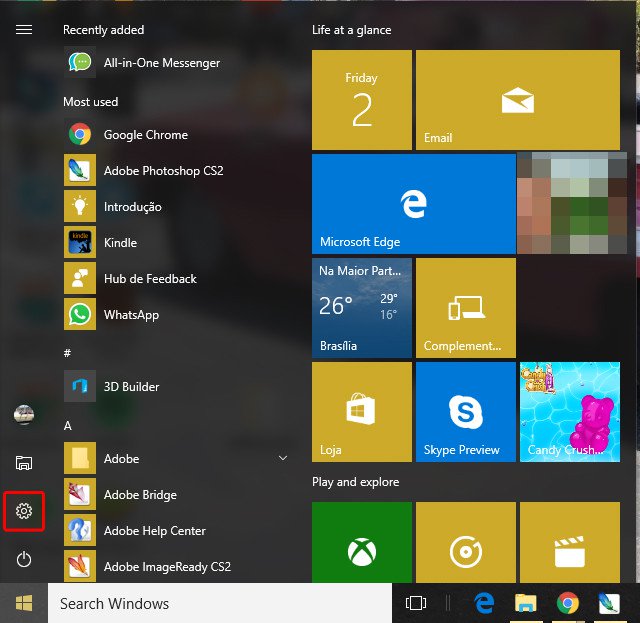Launch WhatsApp from Most used
Screen dimensions: 640x623
point(178,314)
